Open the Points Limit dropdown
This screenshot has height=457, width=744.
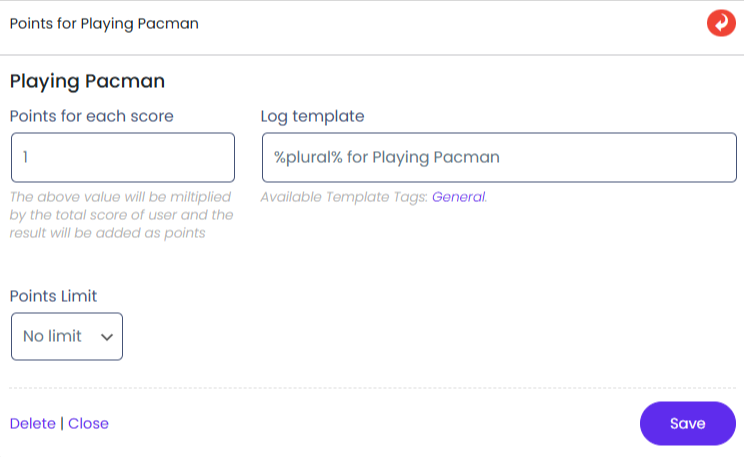66,336
